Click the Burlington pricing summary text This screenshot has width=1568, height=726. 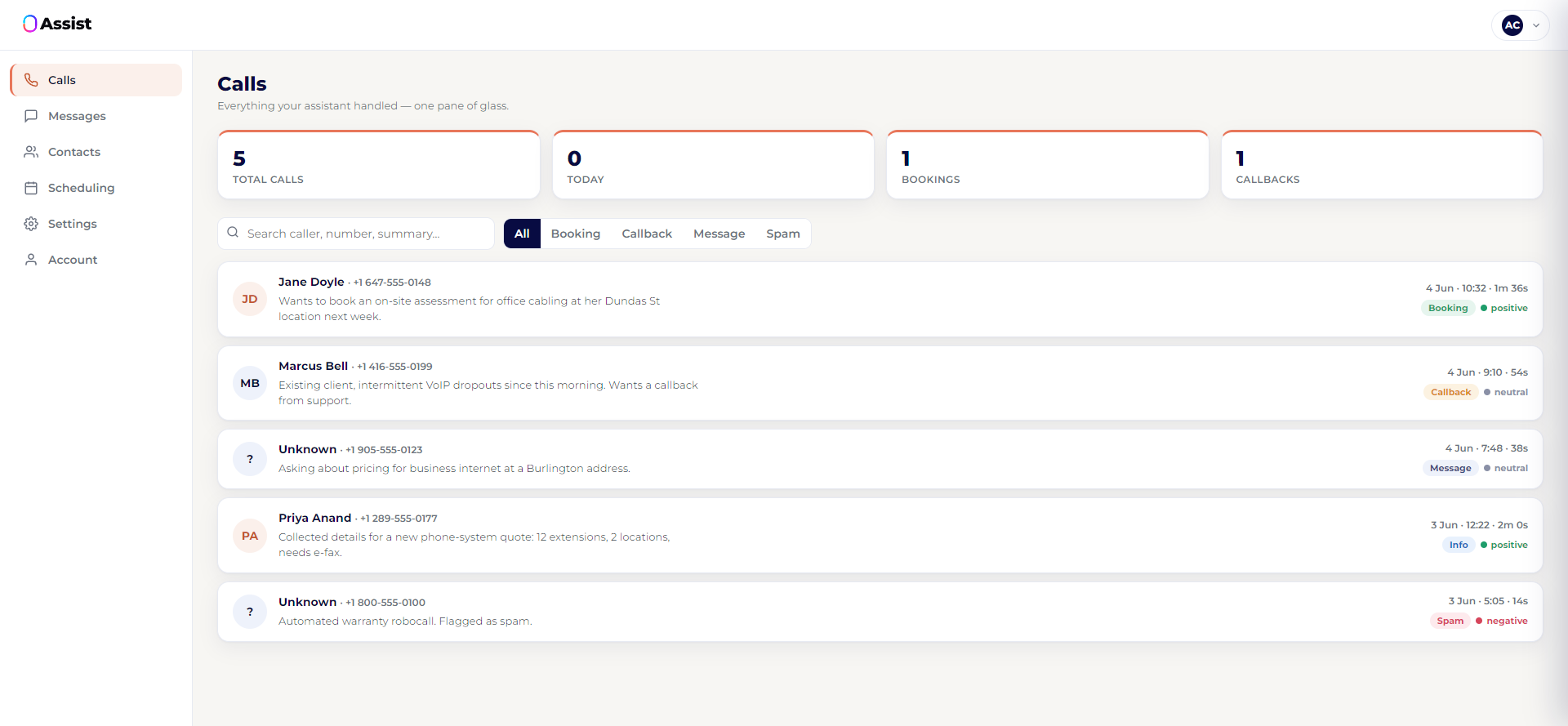[454, 469]
